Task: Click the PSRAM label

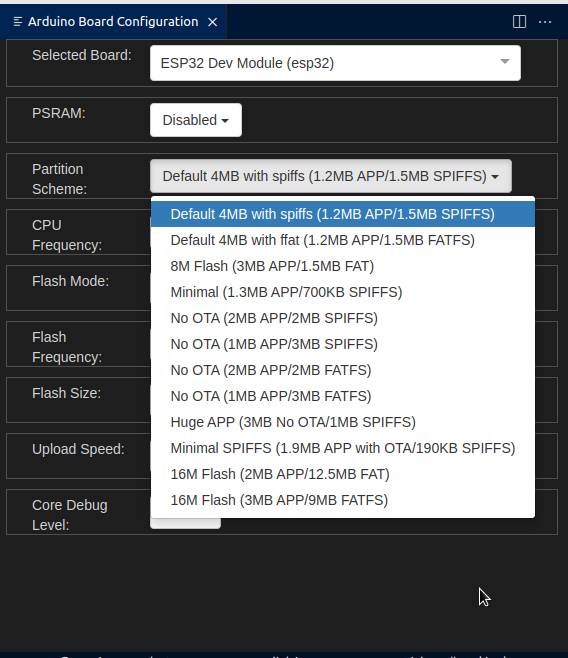Action: (59, 113)
